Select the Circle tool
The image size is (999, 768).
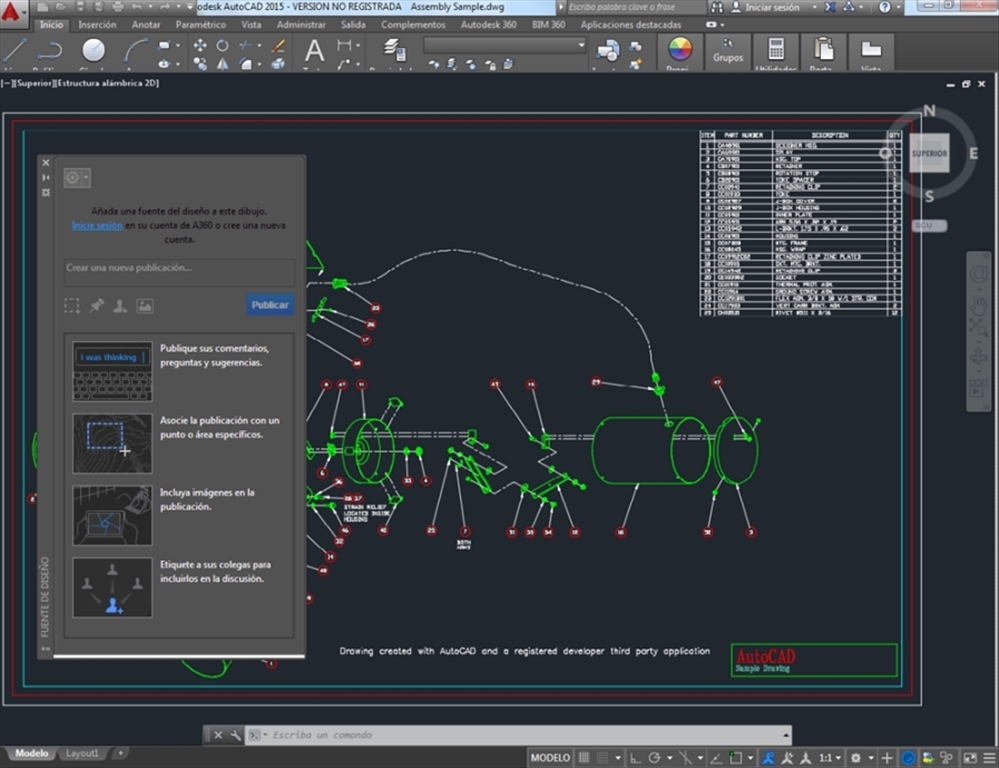94,50
